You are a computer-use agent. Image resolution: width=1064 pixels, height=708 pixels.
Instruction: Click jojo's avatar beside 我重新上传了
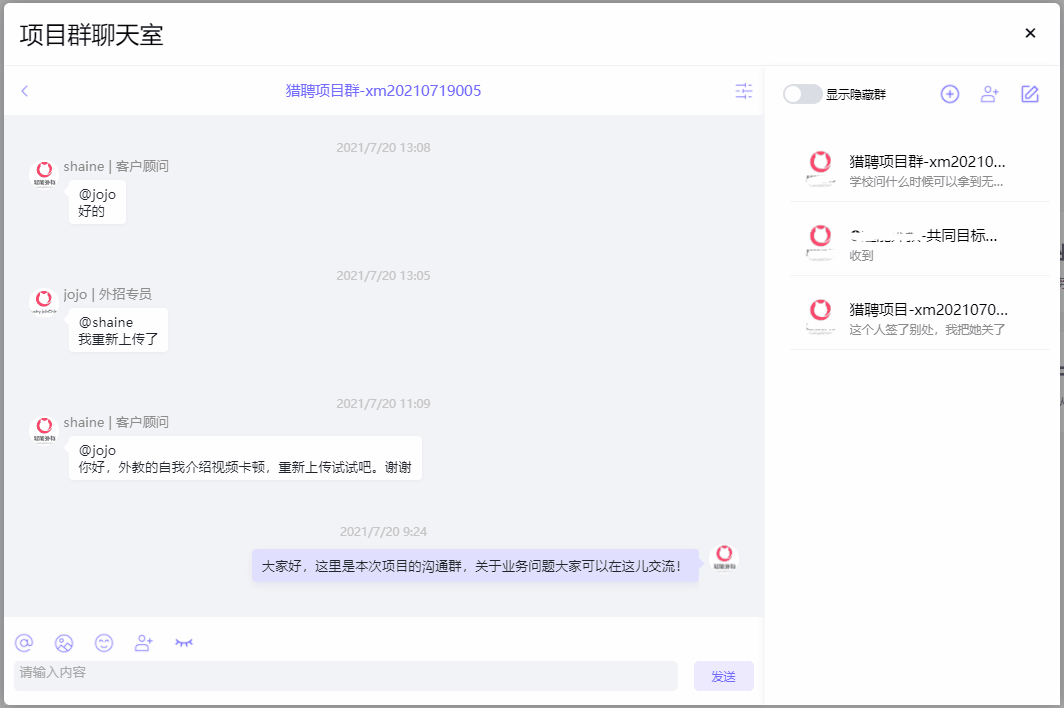tap(44, 302)
